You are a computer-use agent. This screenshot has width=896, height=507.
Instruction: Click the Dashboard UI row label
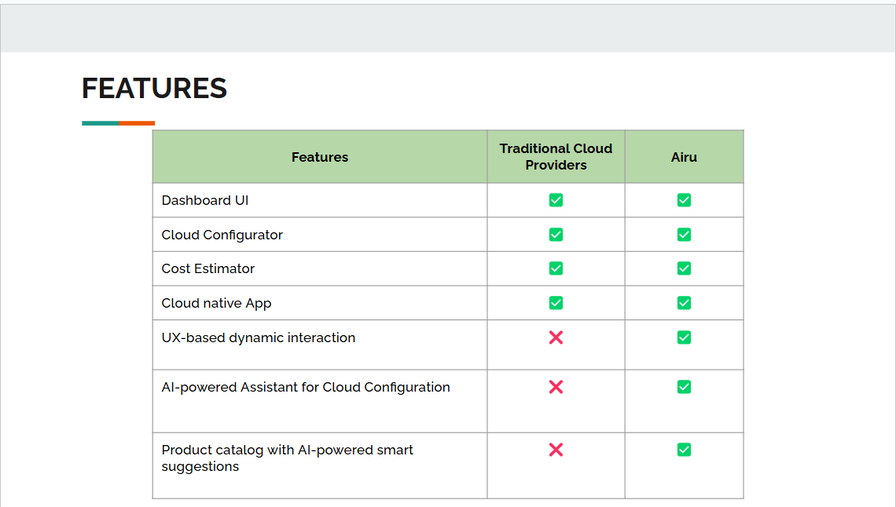pos(205,201)
